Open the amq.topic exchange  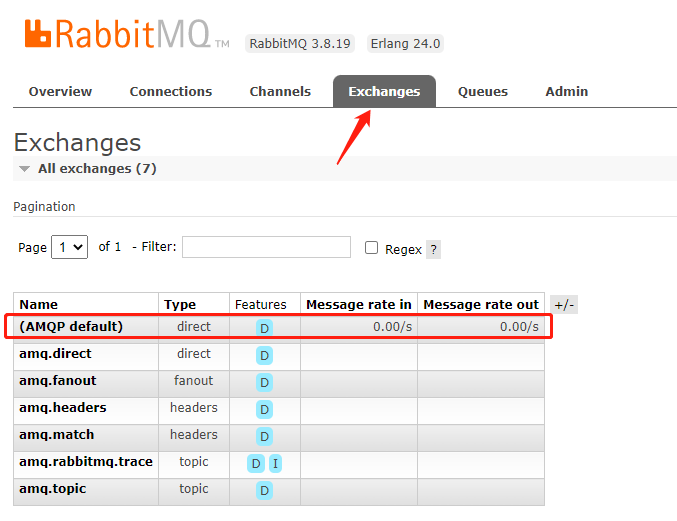pyautogui.click(x=53, y=488)
